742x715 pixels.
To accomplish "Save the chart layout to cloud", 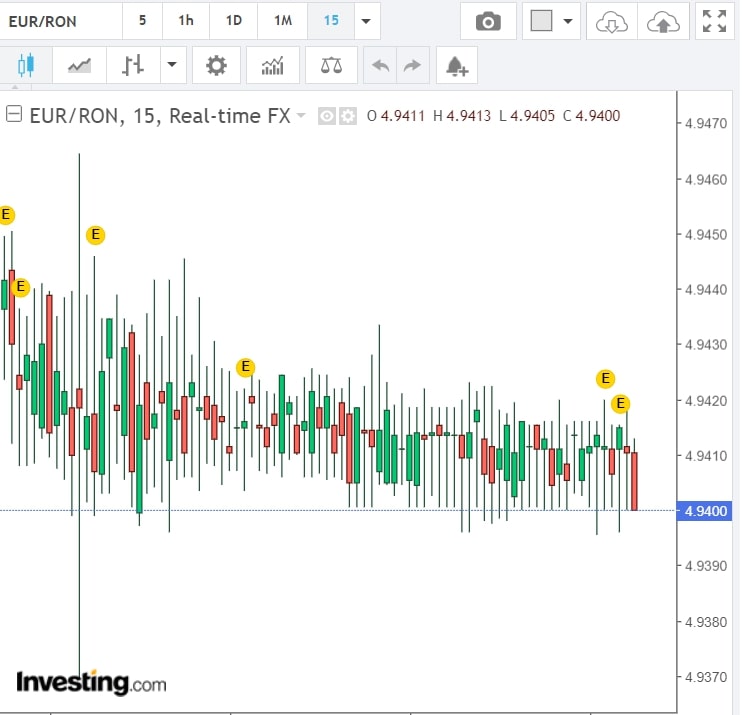I will click(662, 21).
